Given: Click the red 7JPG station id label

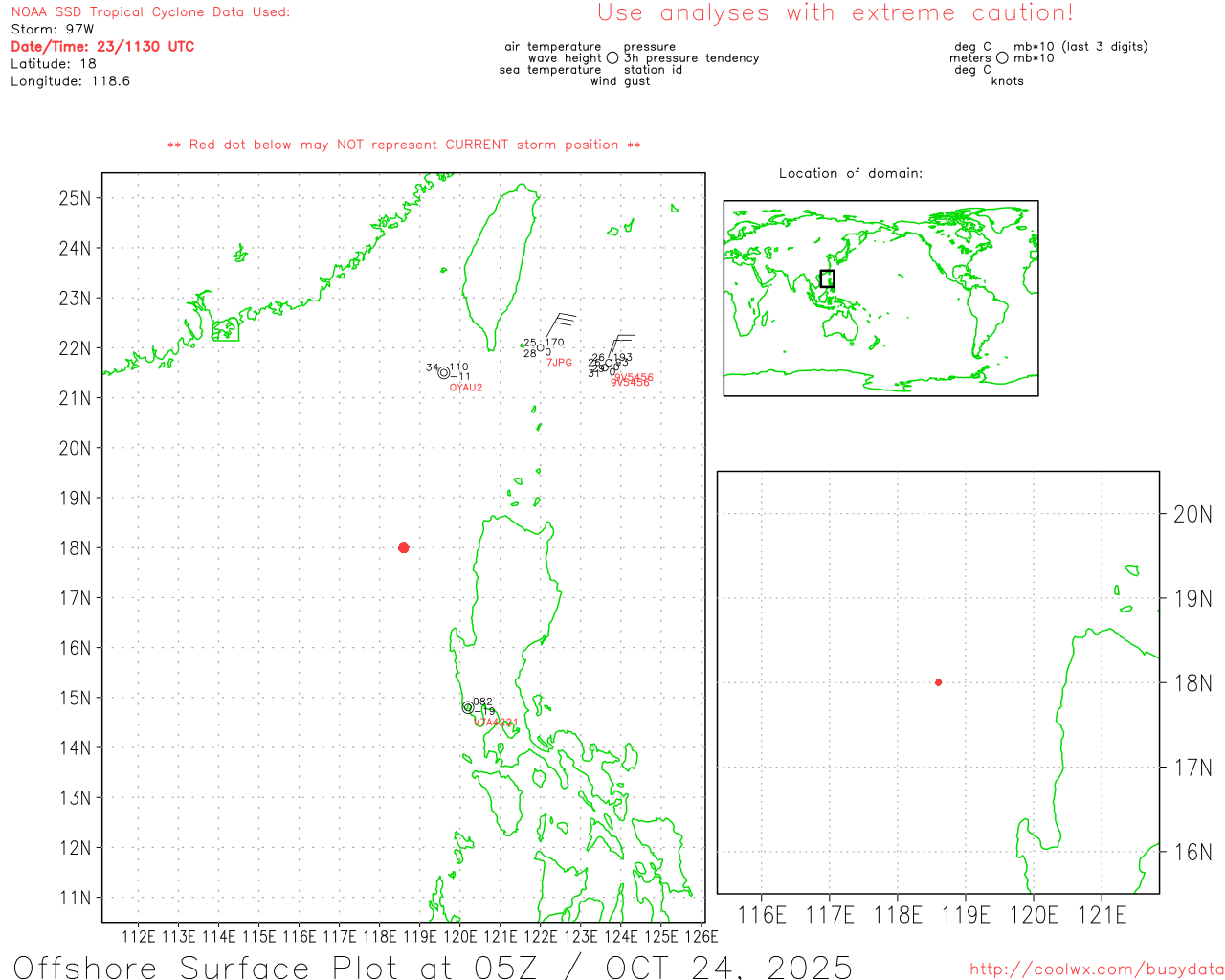Looking at the screenshot, I should 559,363.
